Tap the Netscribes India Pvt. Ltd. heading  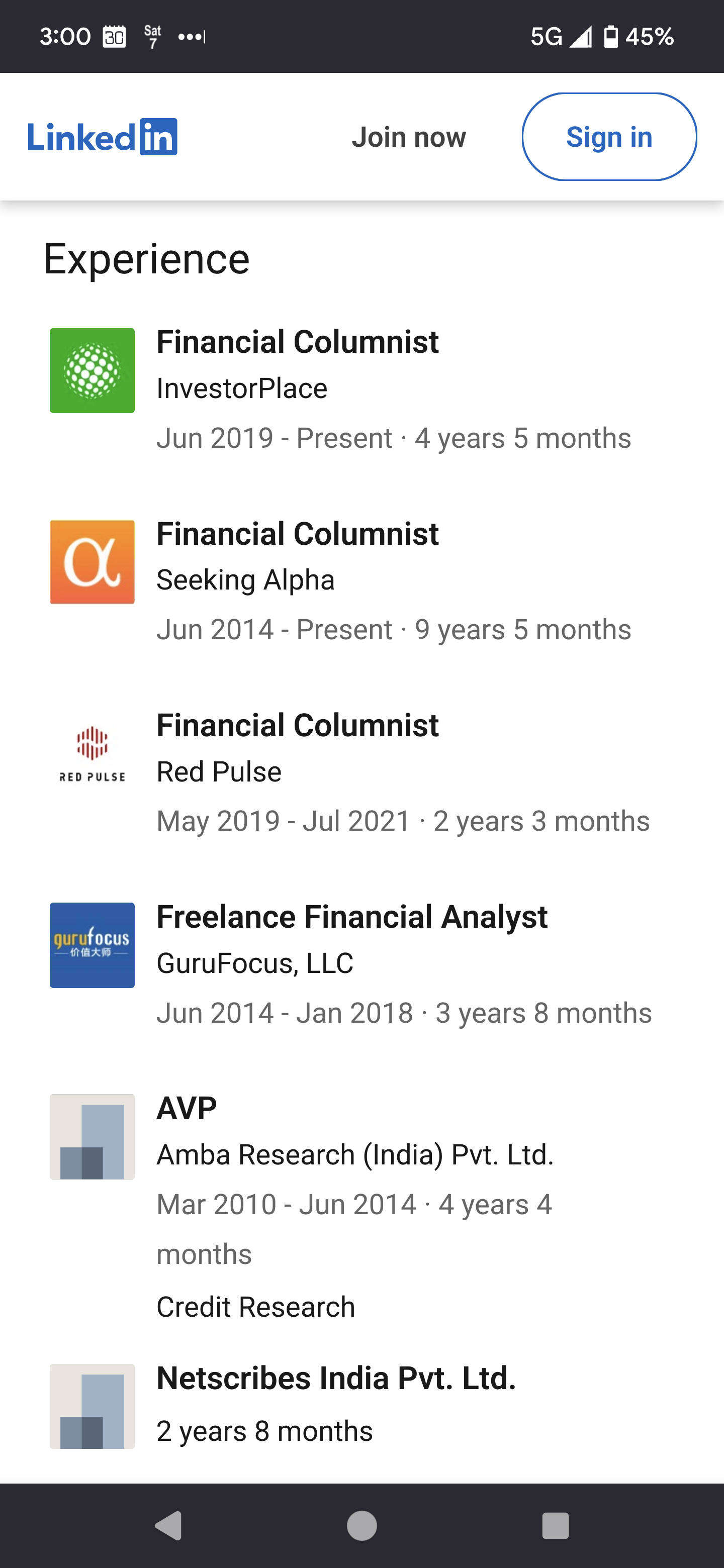tap(336, 1378)
